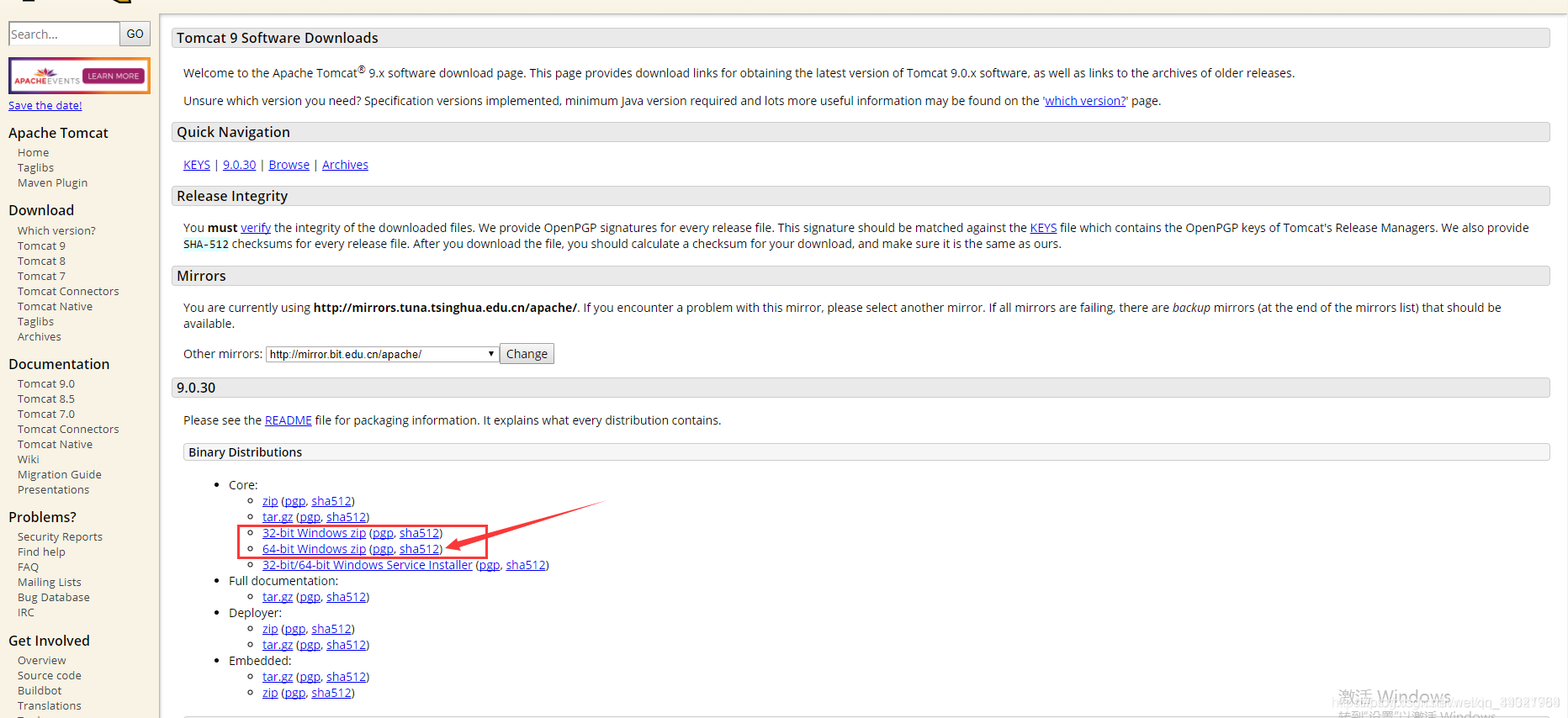
Task: Open the ApacheEvents Learn More banner
Action: tap(79, 76)
